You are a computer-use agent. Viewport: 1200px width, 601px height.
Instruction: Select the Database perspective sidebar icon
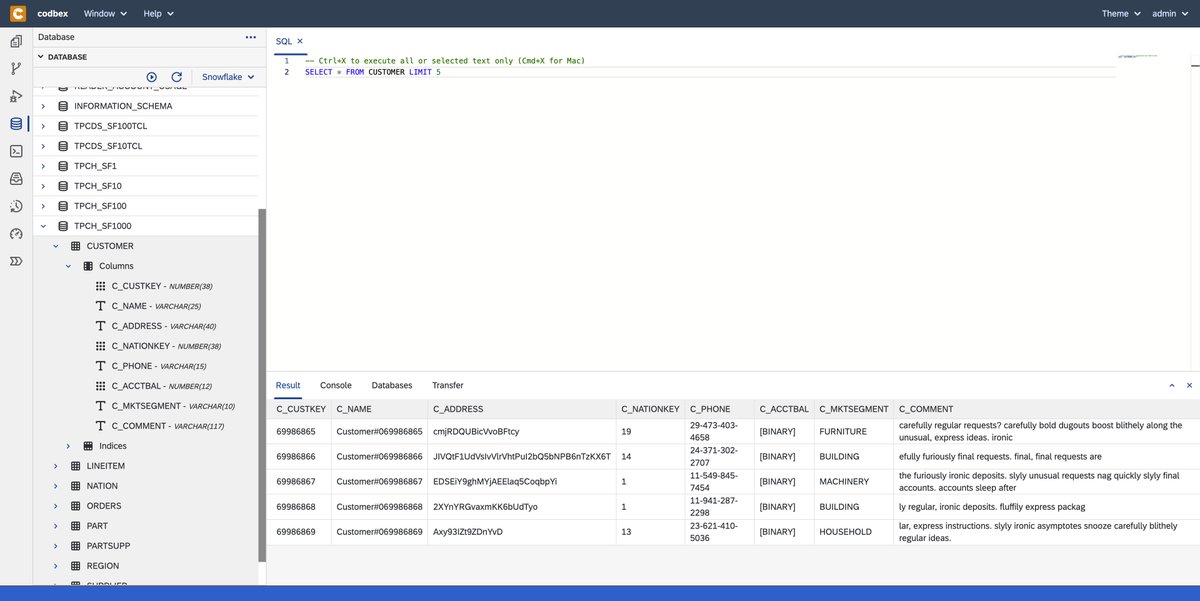coord(16,124)
